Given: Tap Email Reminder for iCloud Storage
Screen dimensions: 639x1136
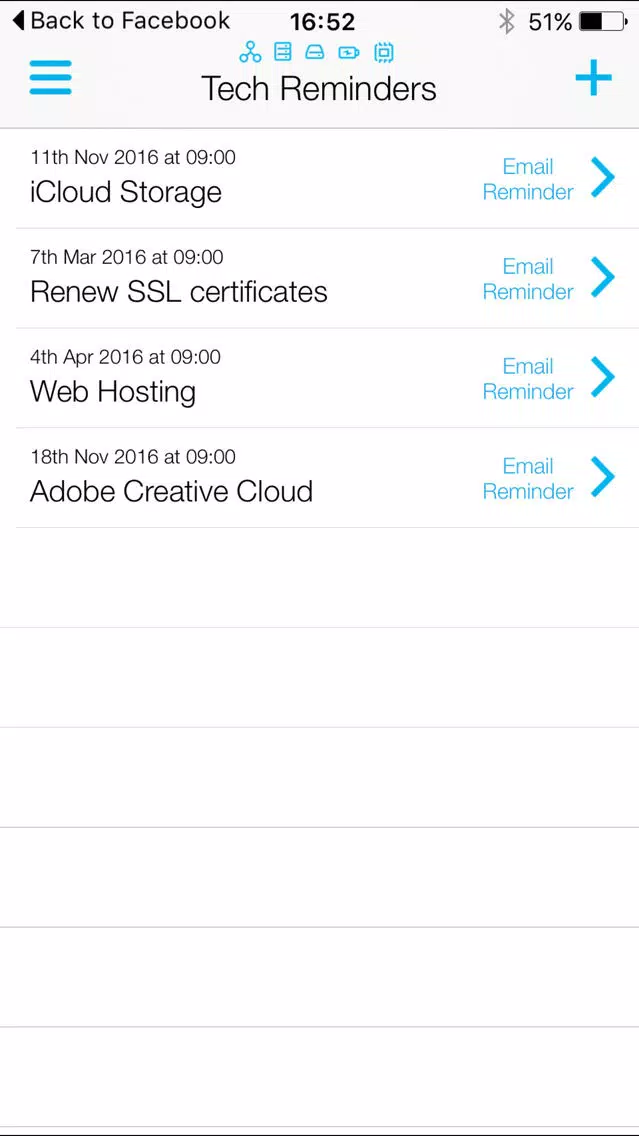Looking at the screenshot, I should click(528, 179).
